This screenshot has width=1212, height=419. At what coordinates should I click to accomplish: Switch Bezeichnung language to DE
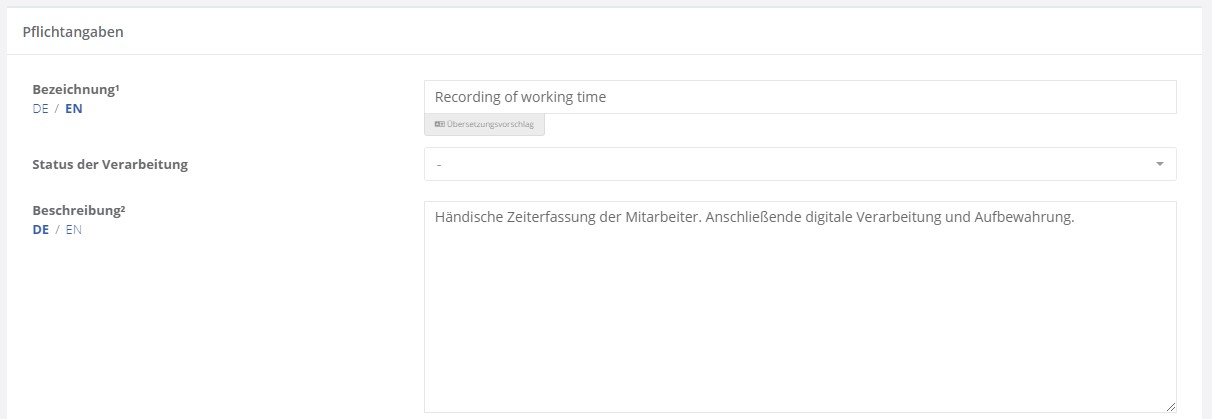40,109
